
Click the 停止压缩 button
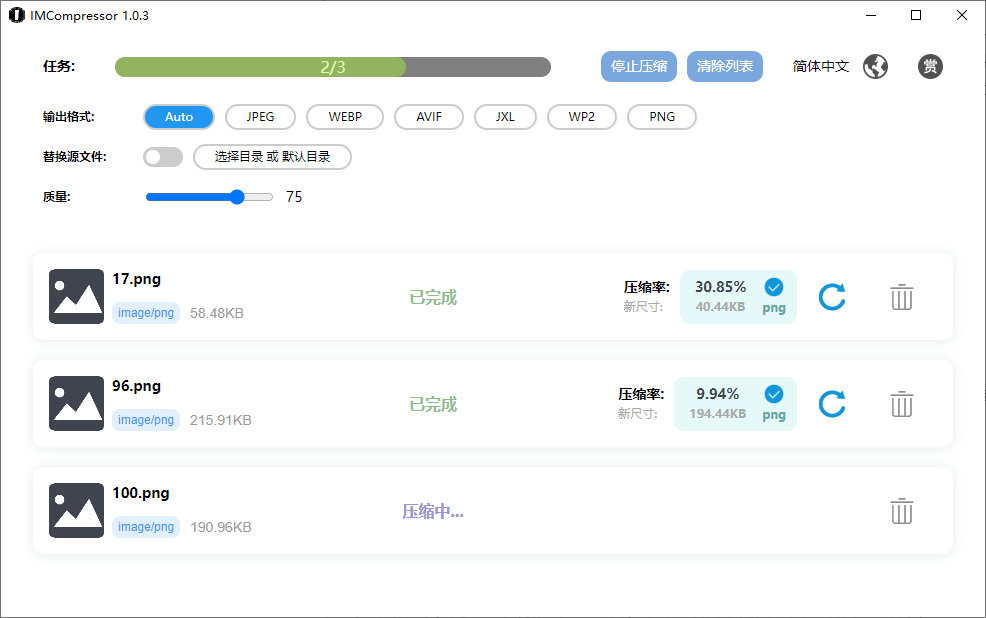tap(638, 66)
